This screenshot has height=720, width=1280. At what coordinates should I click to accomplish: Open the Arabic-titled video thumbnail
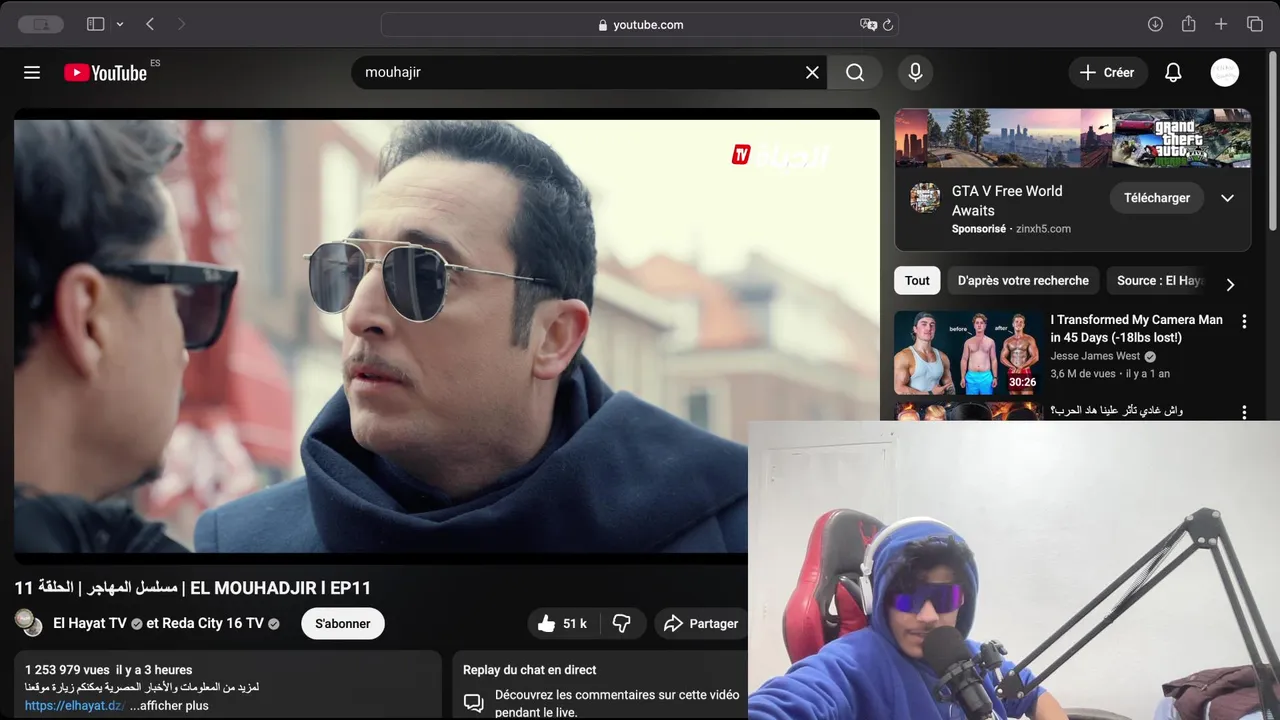pos(968,411)
